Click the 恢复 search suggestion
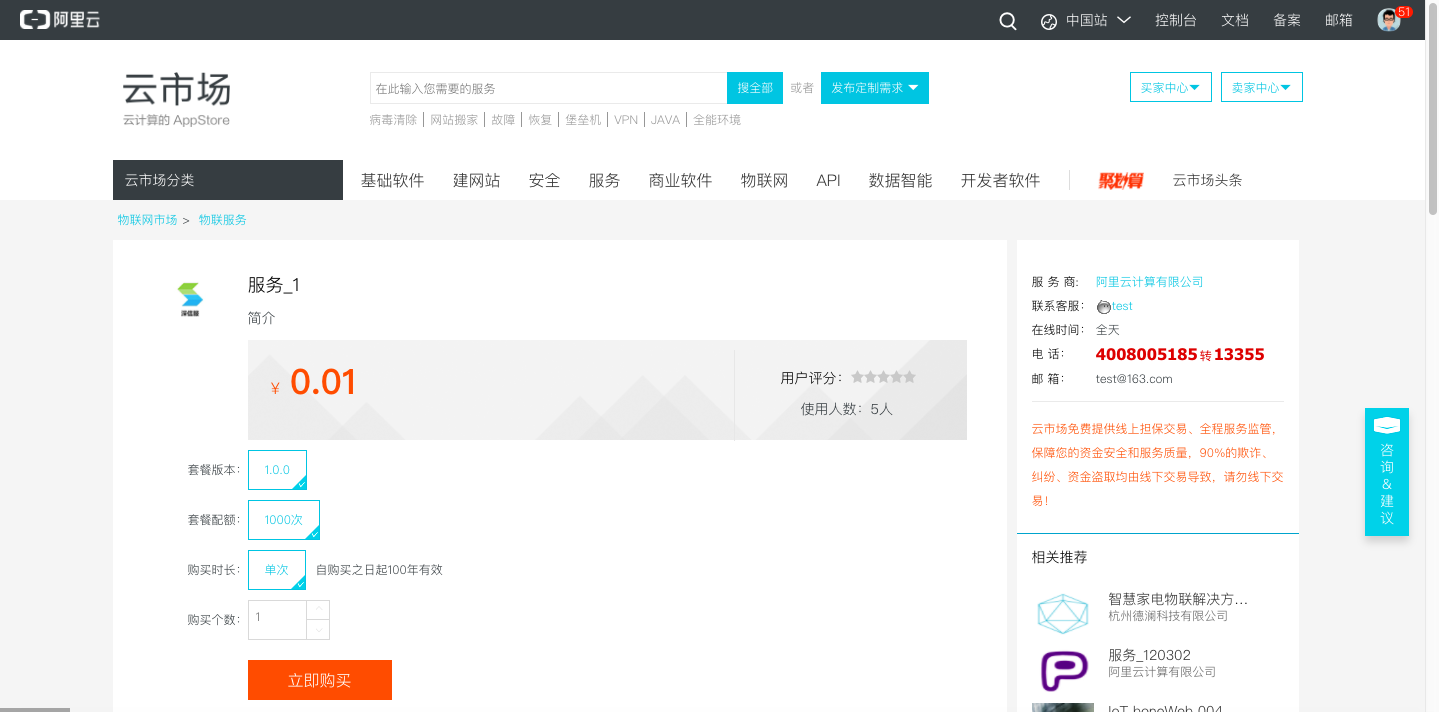 tap(540, 120)
